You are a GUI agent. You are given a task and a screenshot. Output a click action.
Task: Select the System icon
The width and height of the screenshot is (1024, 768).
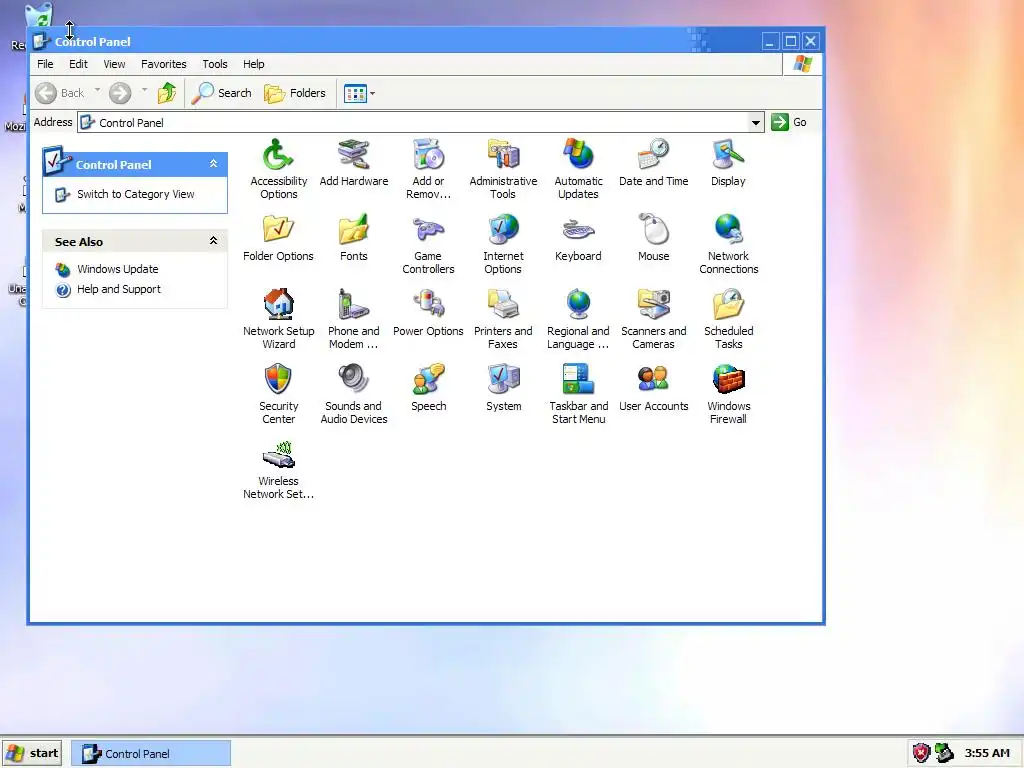tap(503, 388)
